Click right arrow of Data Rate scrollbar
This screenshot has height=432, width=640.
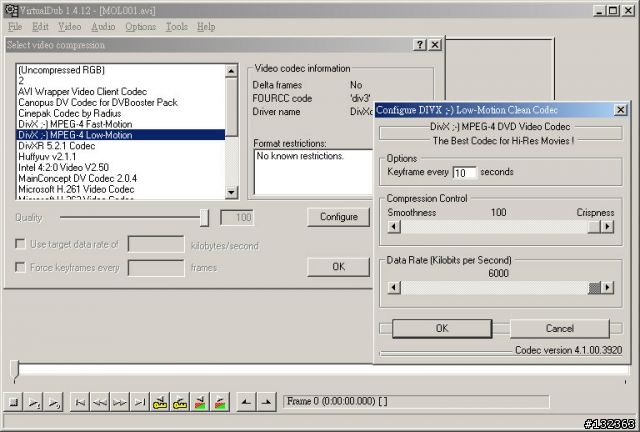click(x=607, y=287)
